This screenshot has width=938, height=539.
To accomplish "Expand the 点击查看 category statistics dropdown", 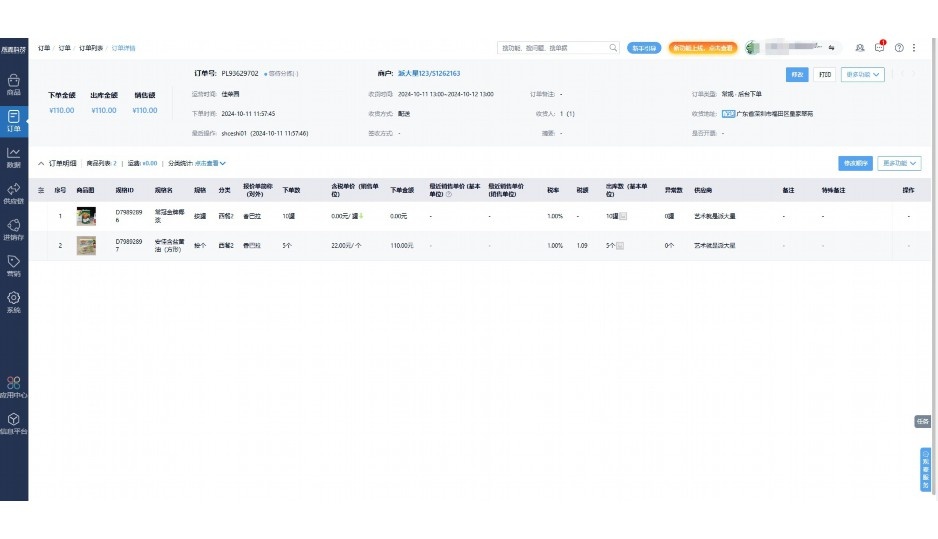I will [211, 163].
